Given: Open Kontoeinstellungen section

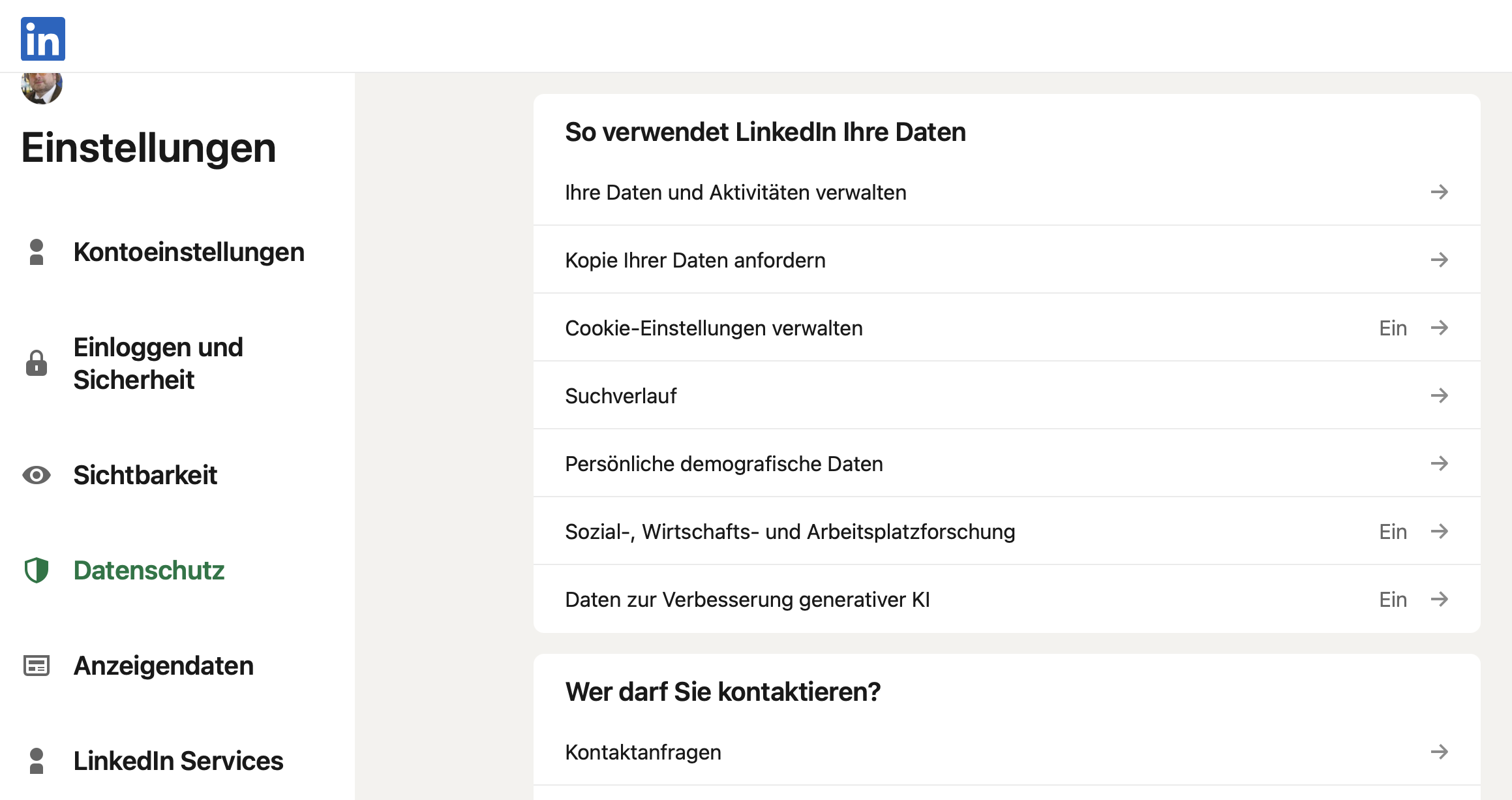Looking at the screenshot, I should [x=189, y=252].
